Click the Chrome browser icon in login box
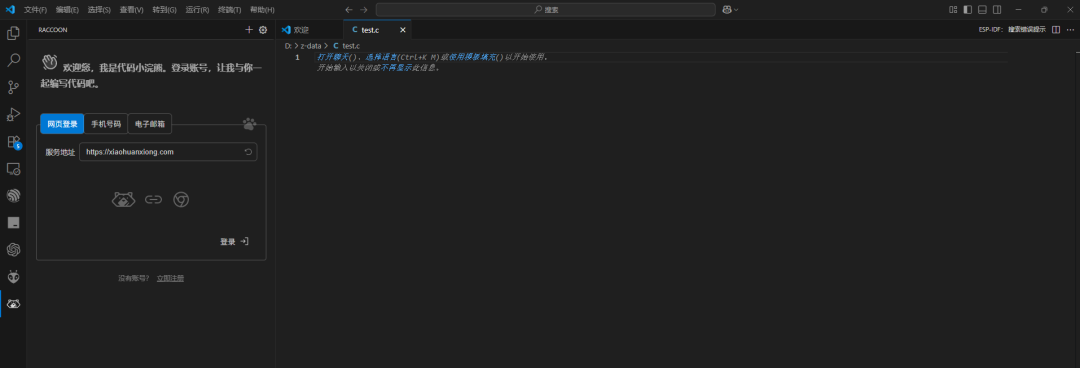The height and width of the screenshot is (368, 1080). (181, 200)
